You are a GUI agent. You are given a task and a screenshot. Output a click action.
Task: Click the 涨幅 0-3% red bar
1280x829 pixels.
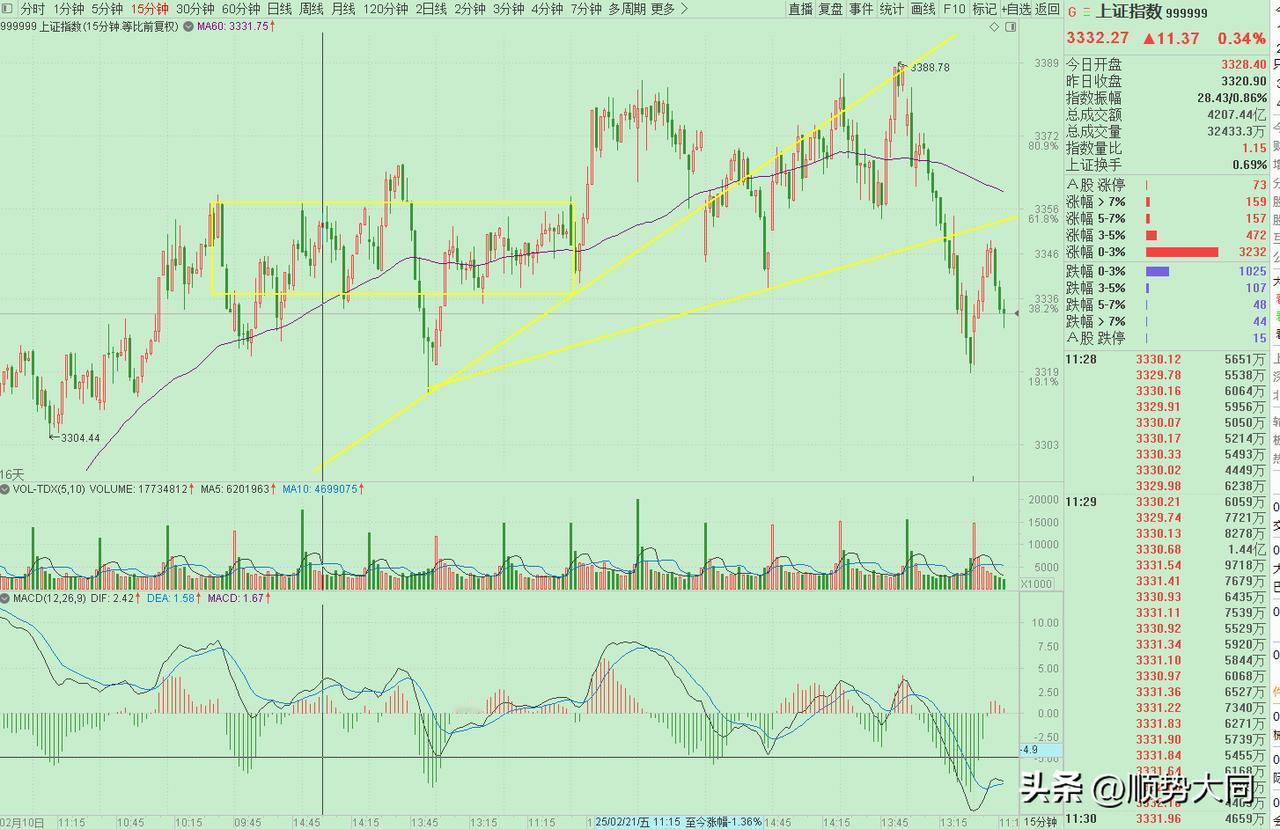point(1182,252)
